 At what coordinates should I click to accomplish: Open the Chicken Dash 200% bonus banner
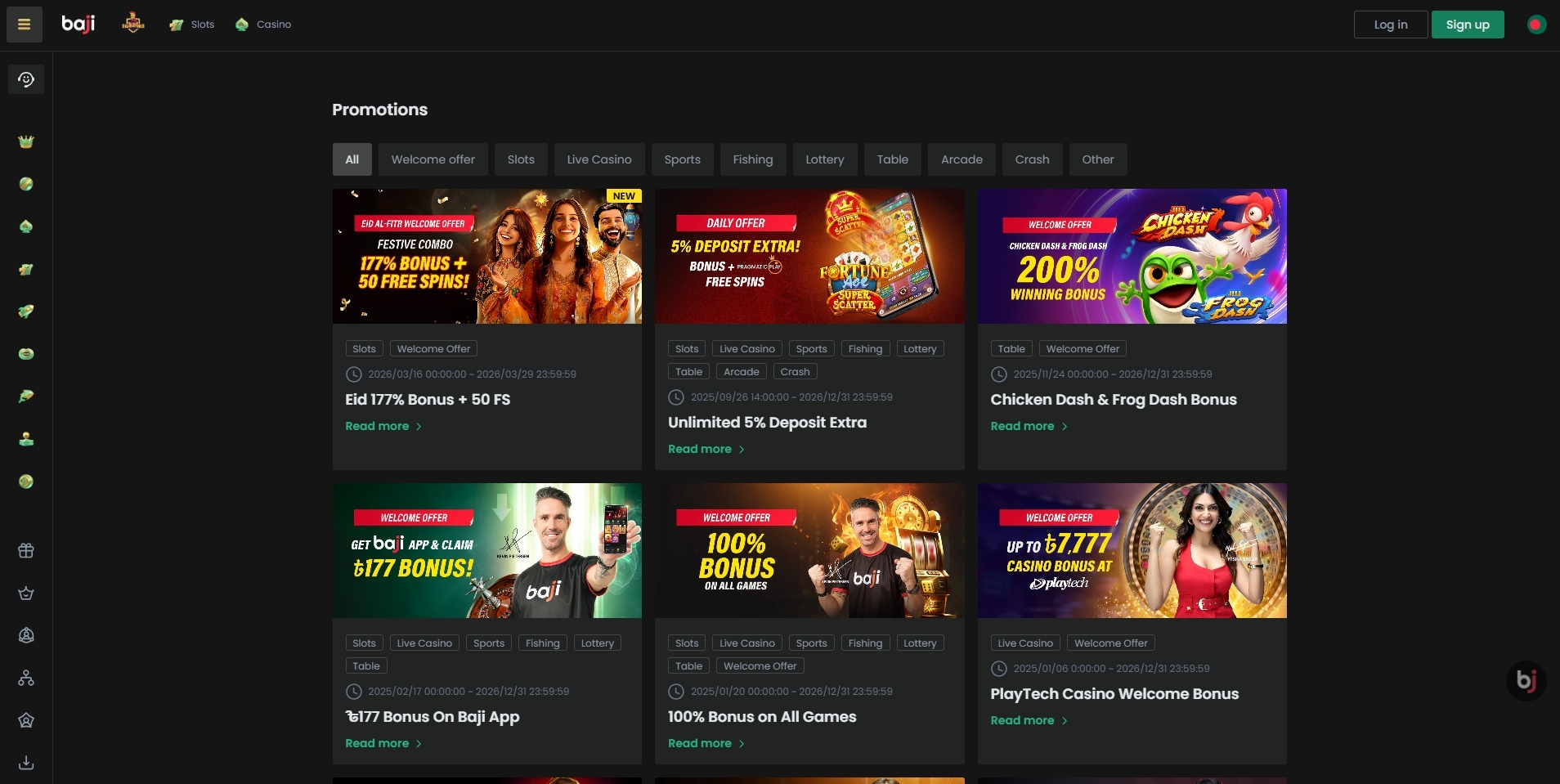click(1132, 256)
